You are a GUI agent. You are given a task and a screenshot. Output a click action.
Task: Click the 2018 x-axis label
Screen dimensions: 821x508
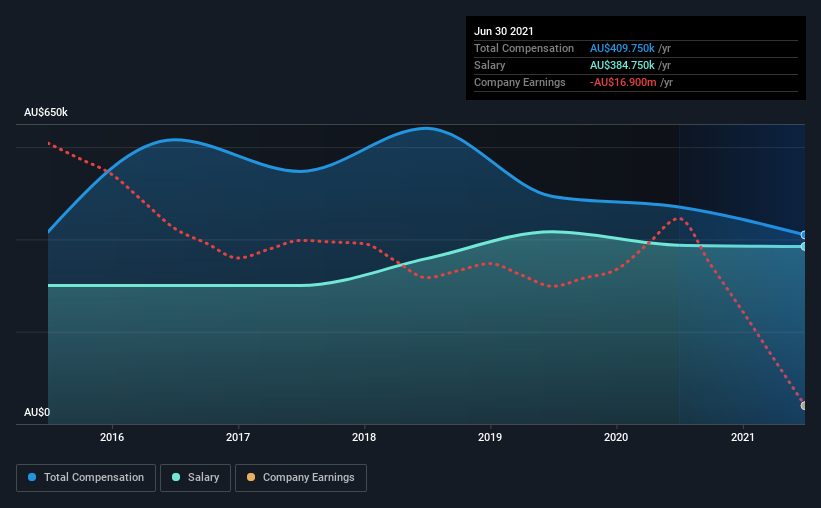364,437
